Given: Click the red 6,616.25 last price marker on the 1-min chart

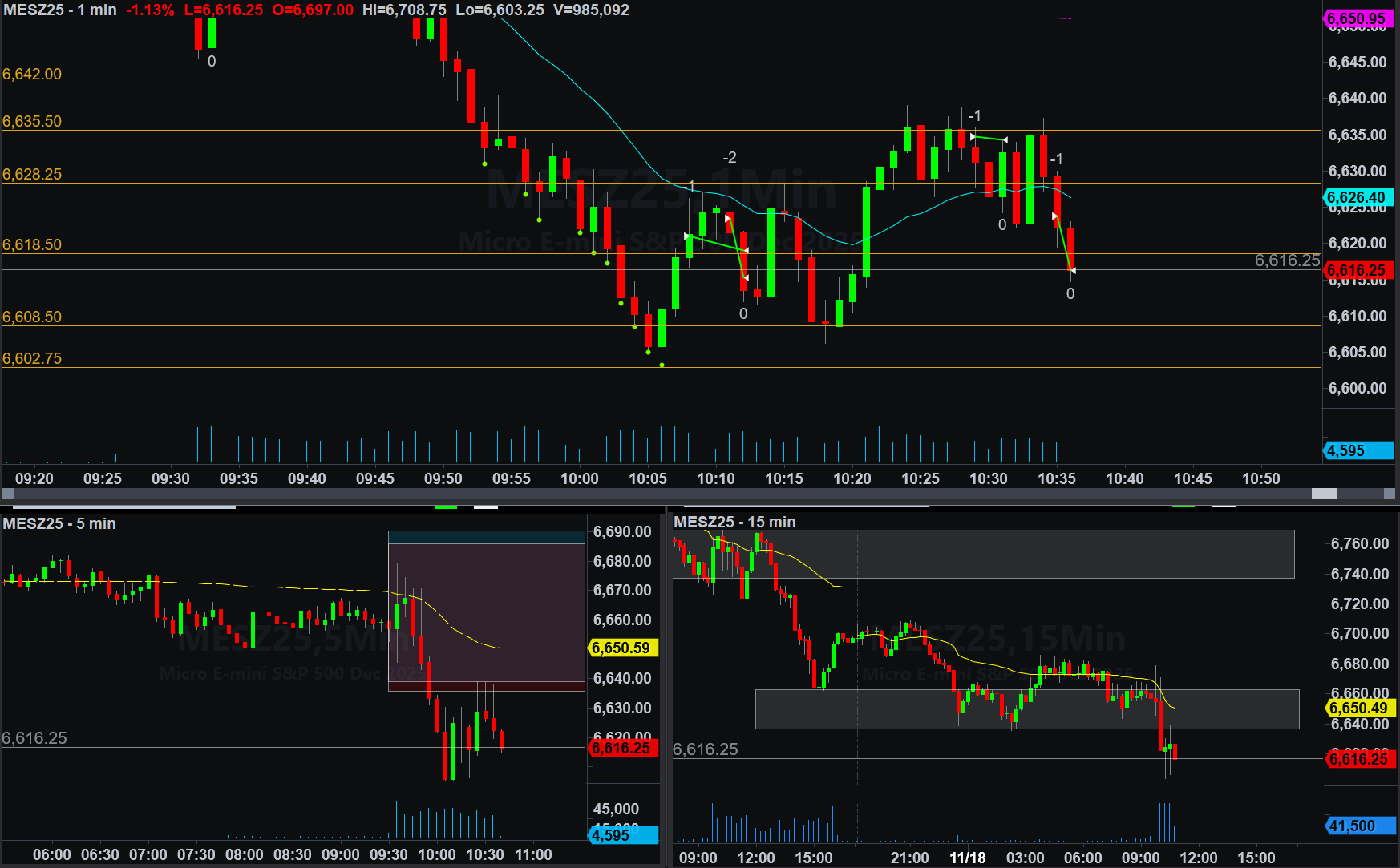Looking at the screenshot, I should (x=1356, y=270).
